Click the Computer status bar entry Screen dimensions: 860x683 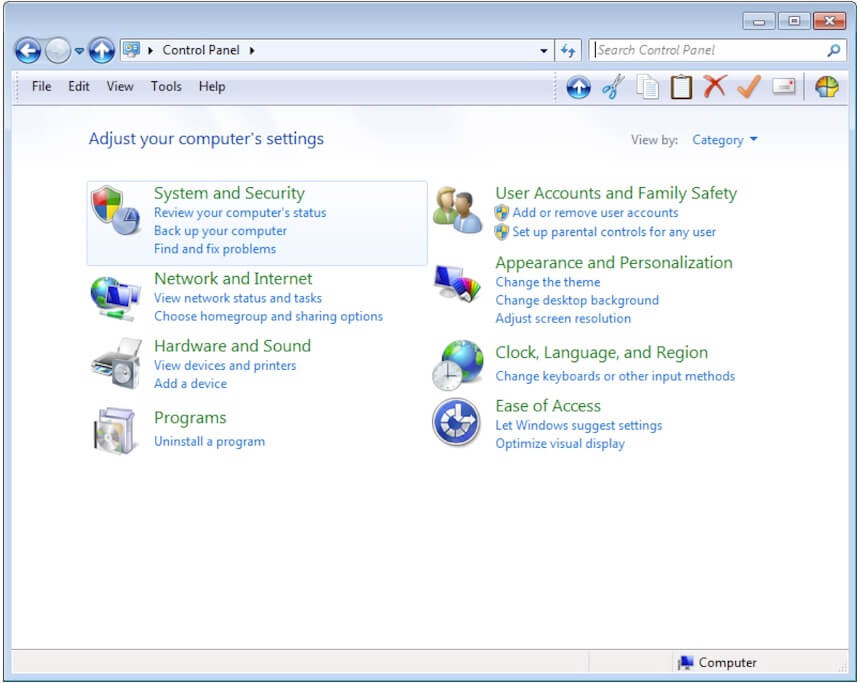(x=718, y=663)
